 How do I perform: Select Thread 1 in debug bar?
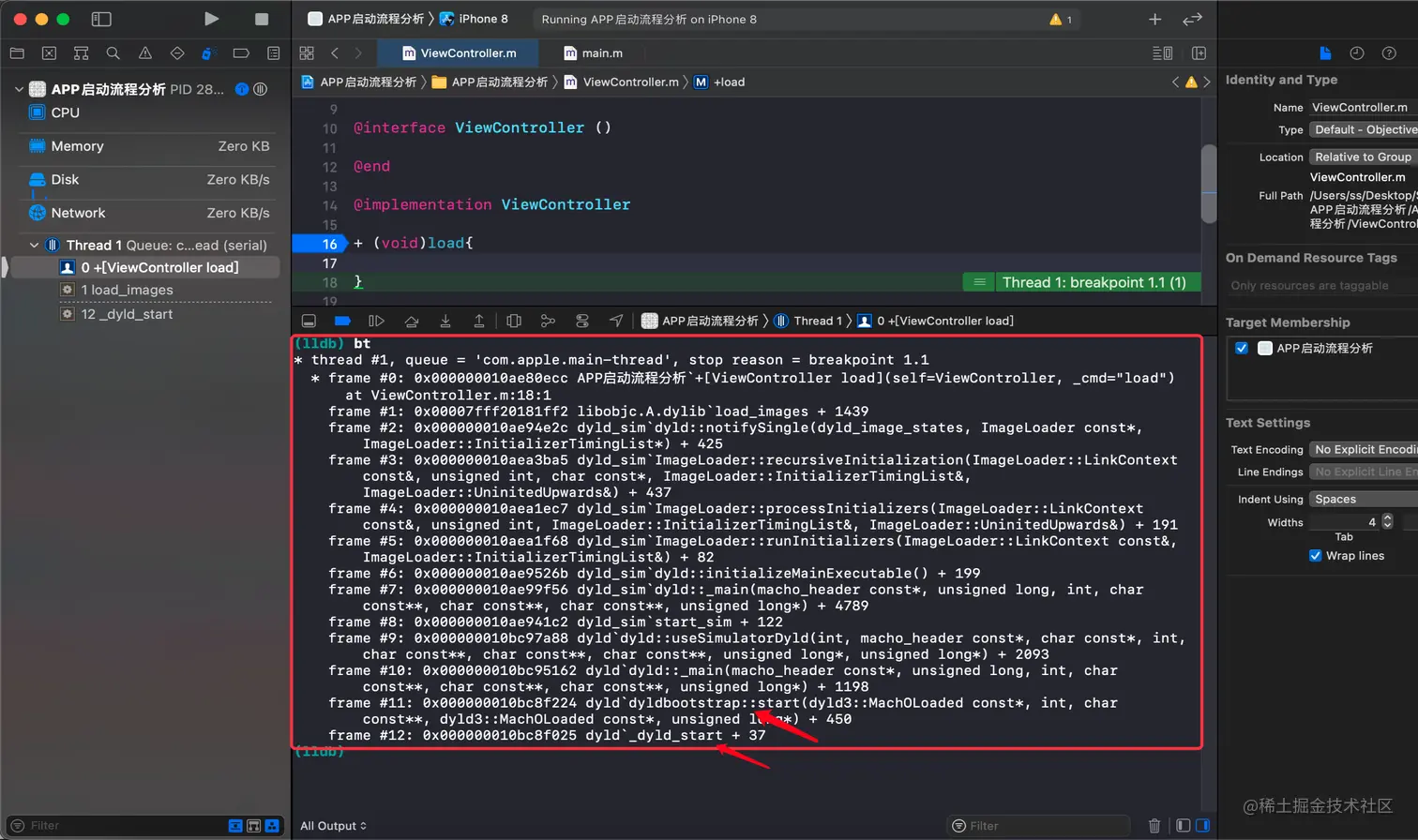(x=808, y=321)
